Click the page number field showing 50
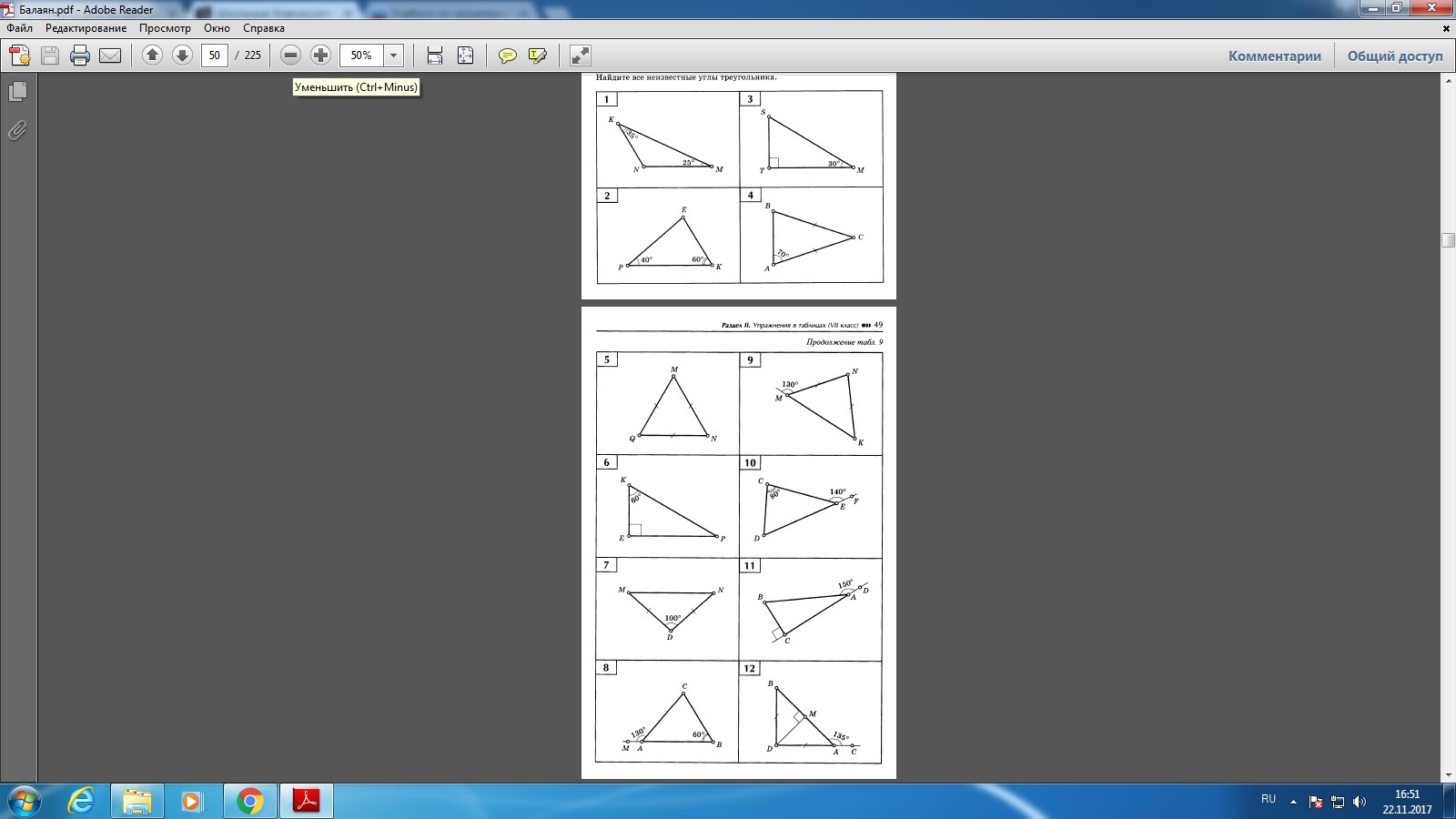The image size is (1456, 819). [214, 56]
